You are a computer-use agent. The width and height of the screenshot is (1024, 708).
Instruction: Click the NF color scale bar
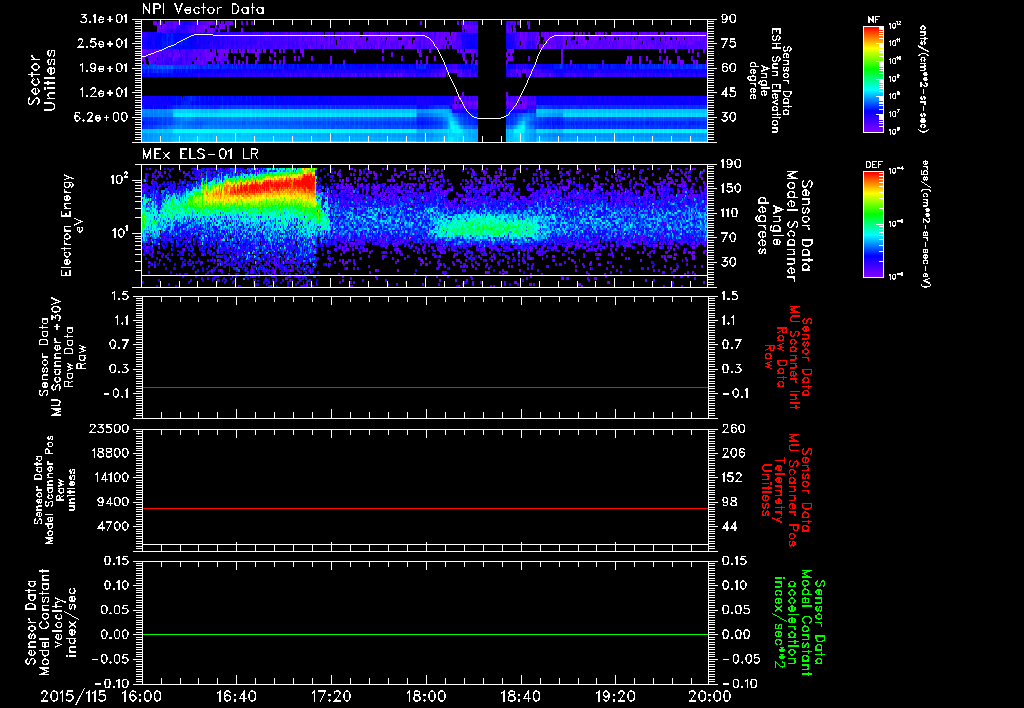pos(874,78)
